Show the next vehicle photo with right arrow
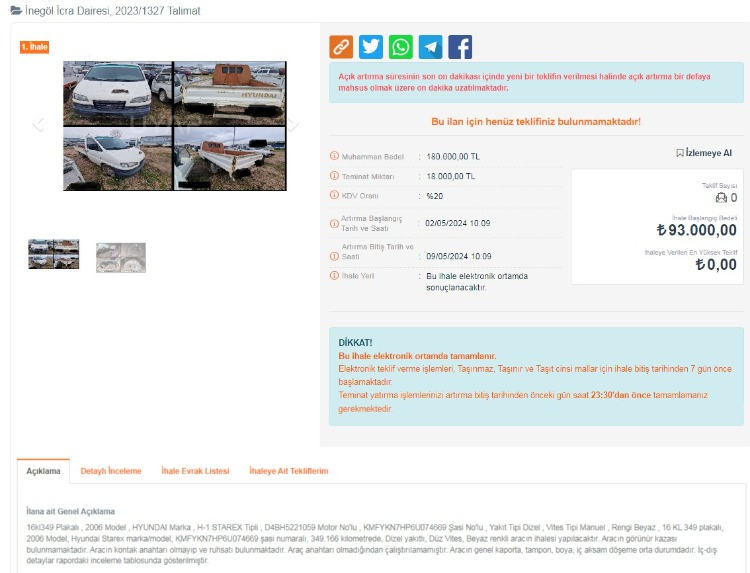750x573 pixels. click(x=293, y=124)
